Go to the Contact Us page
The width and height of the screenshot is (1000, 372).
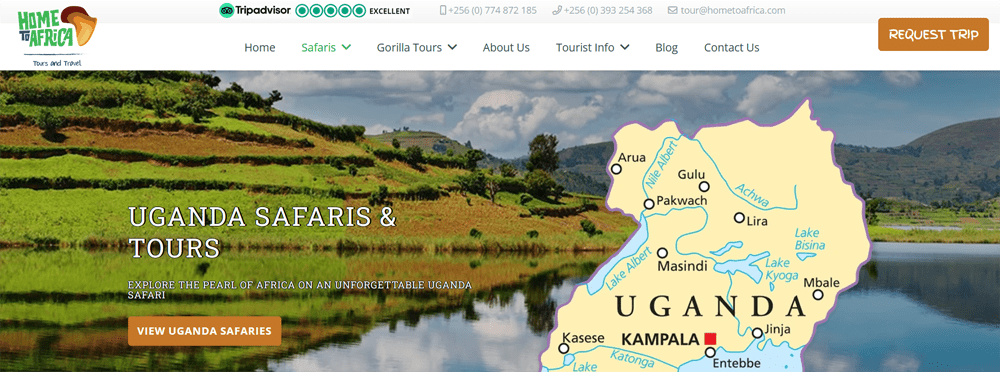pyautogui.click(x=732, y=47)
